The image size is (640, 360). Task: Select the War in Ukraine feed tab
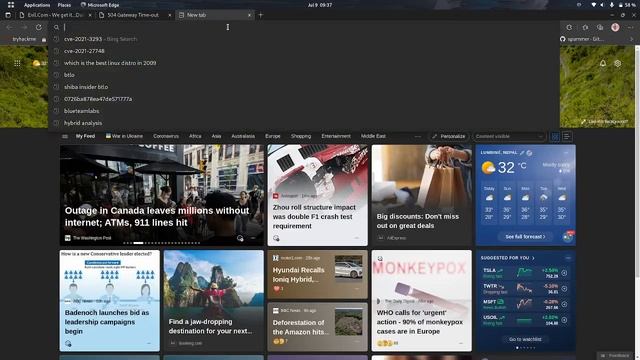pos(124,136)
